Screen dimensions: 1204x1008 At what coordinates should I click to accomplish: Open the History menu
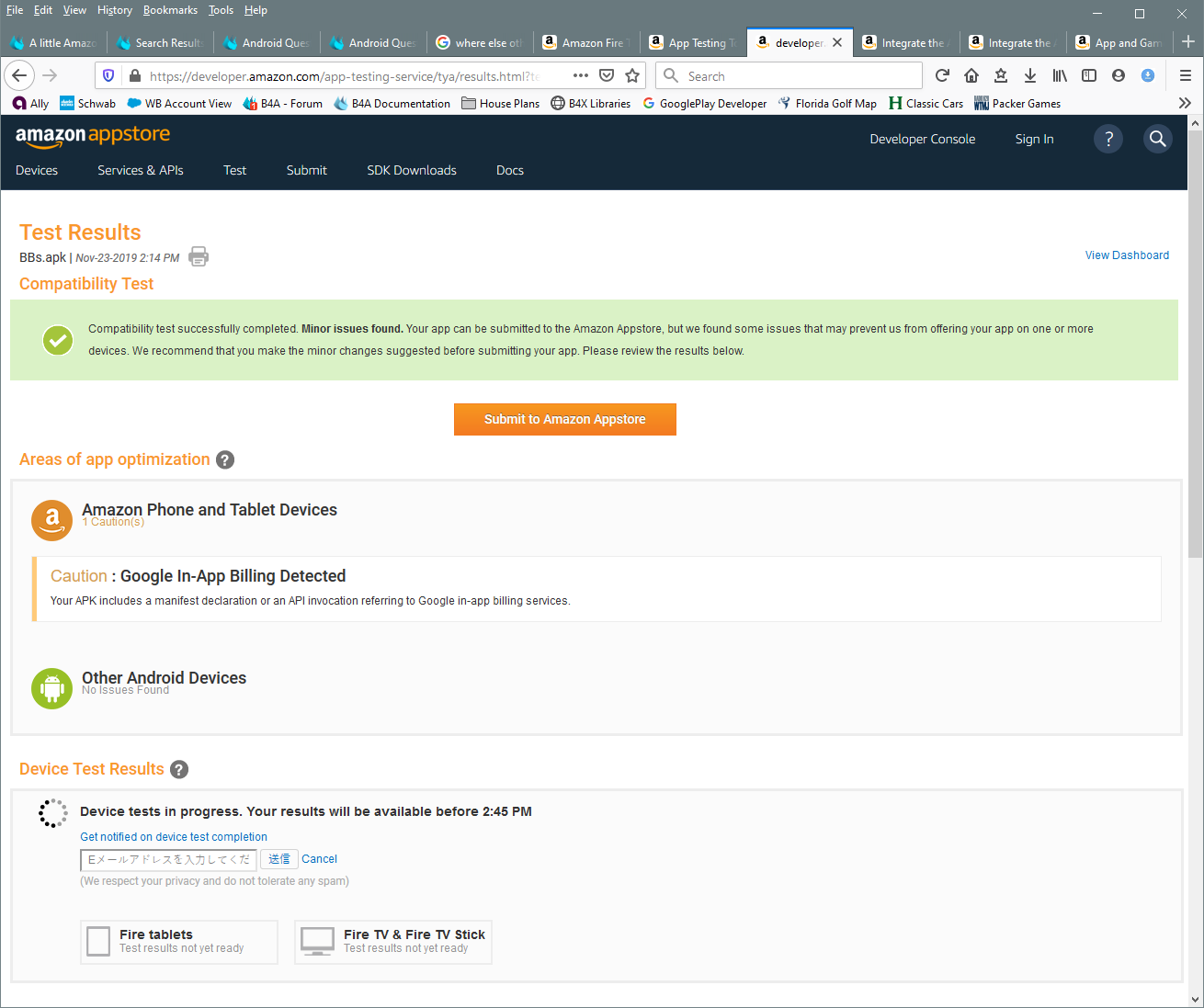[115, 10]
